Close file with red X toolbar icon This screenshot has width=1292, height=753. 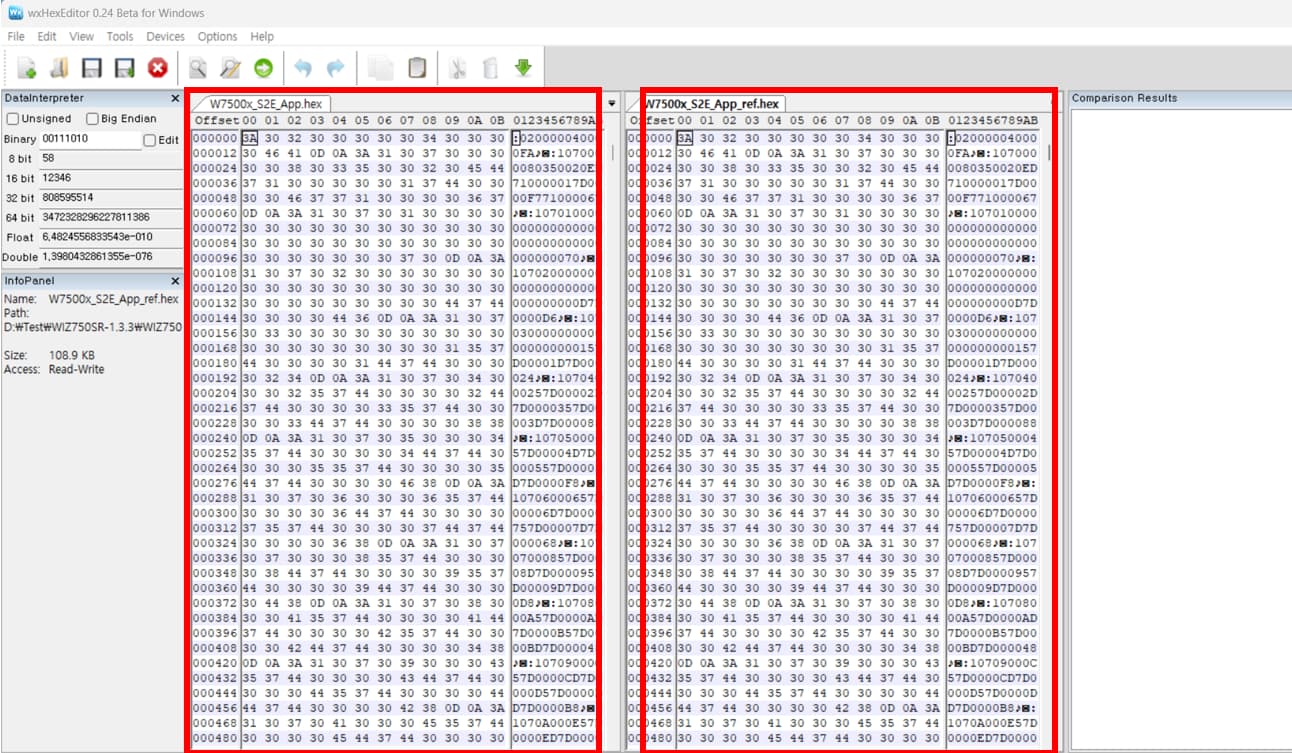(x=157, y=68)
